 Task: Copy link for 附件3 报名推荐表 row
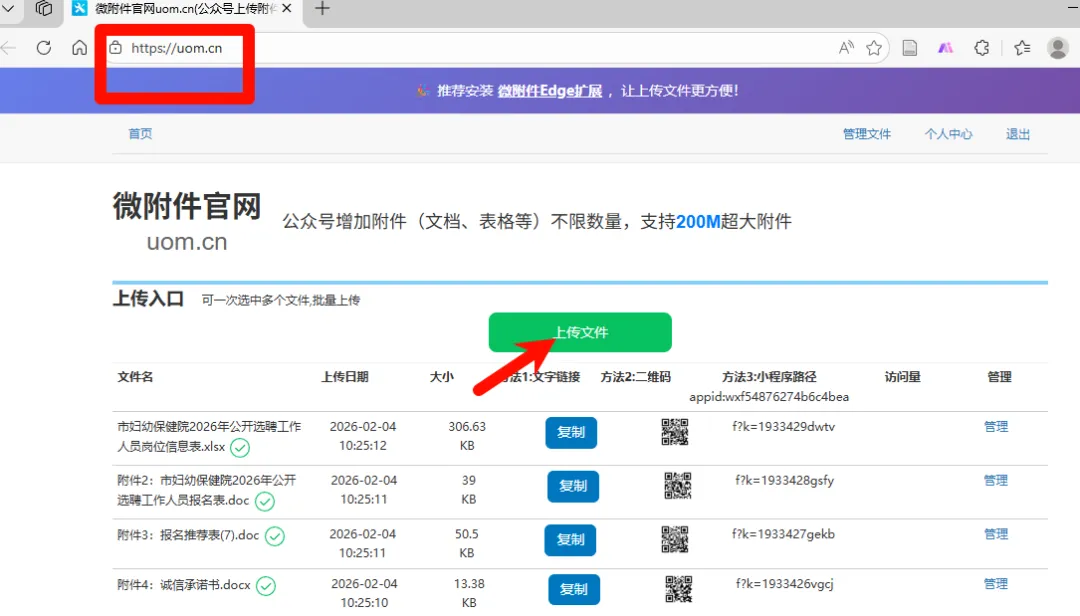pyautogui.click(x=570, y=540)
